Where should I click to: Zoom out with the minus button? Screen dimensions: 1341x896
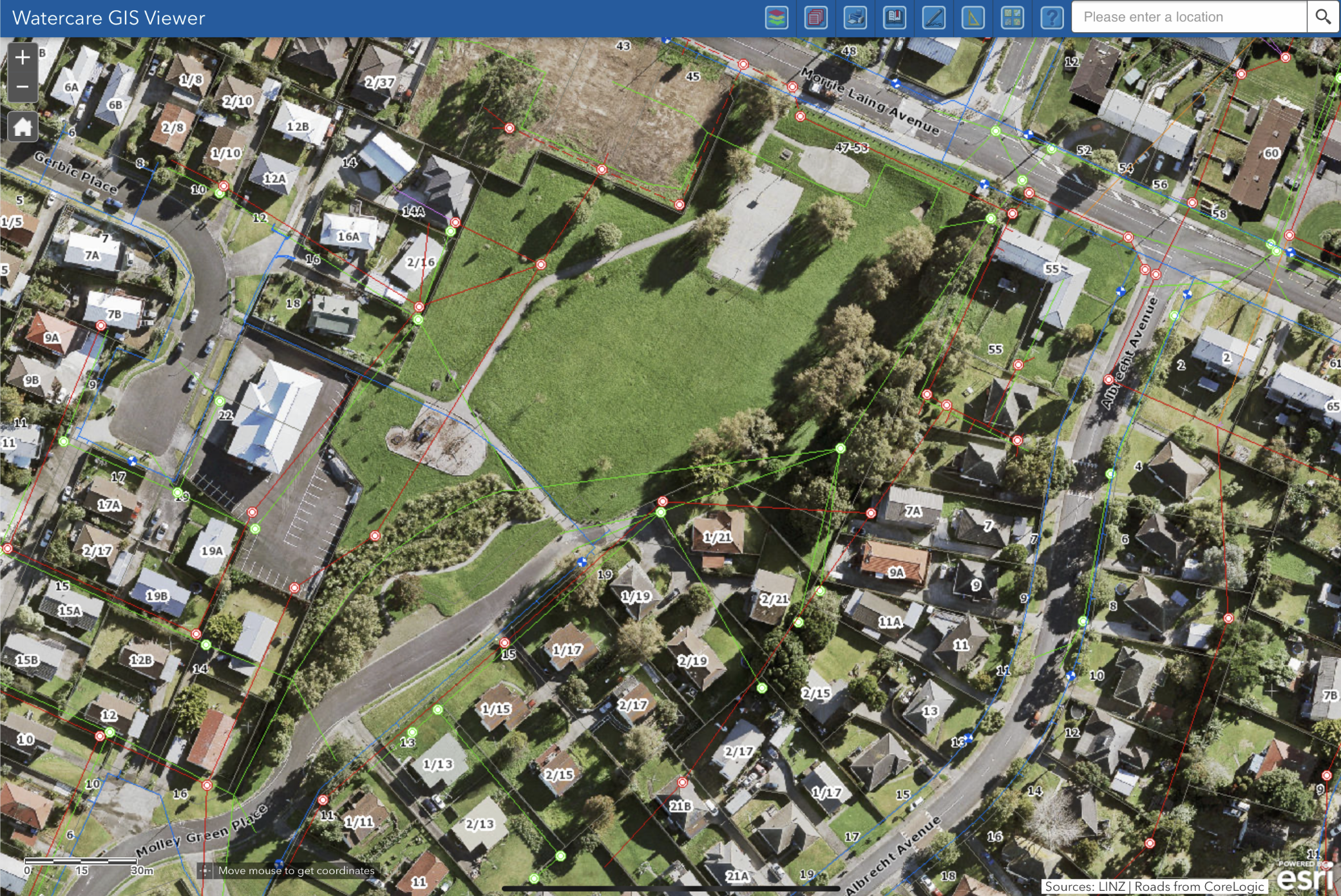click(23, 87)
